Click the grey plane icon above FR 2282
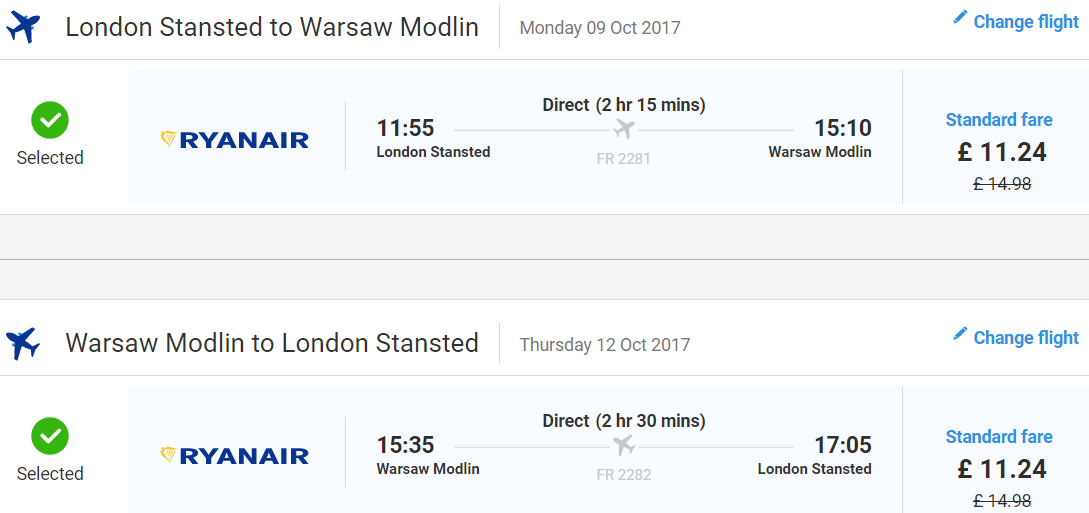The image size is (1089, 513). pyautogui.click(x=624, y=445)
